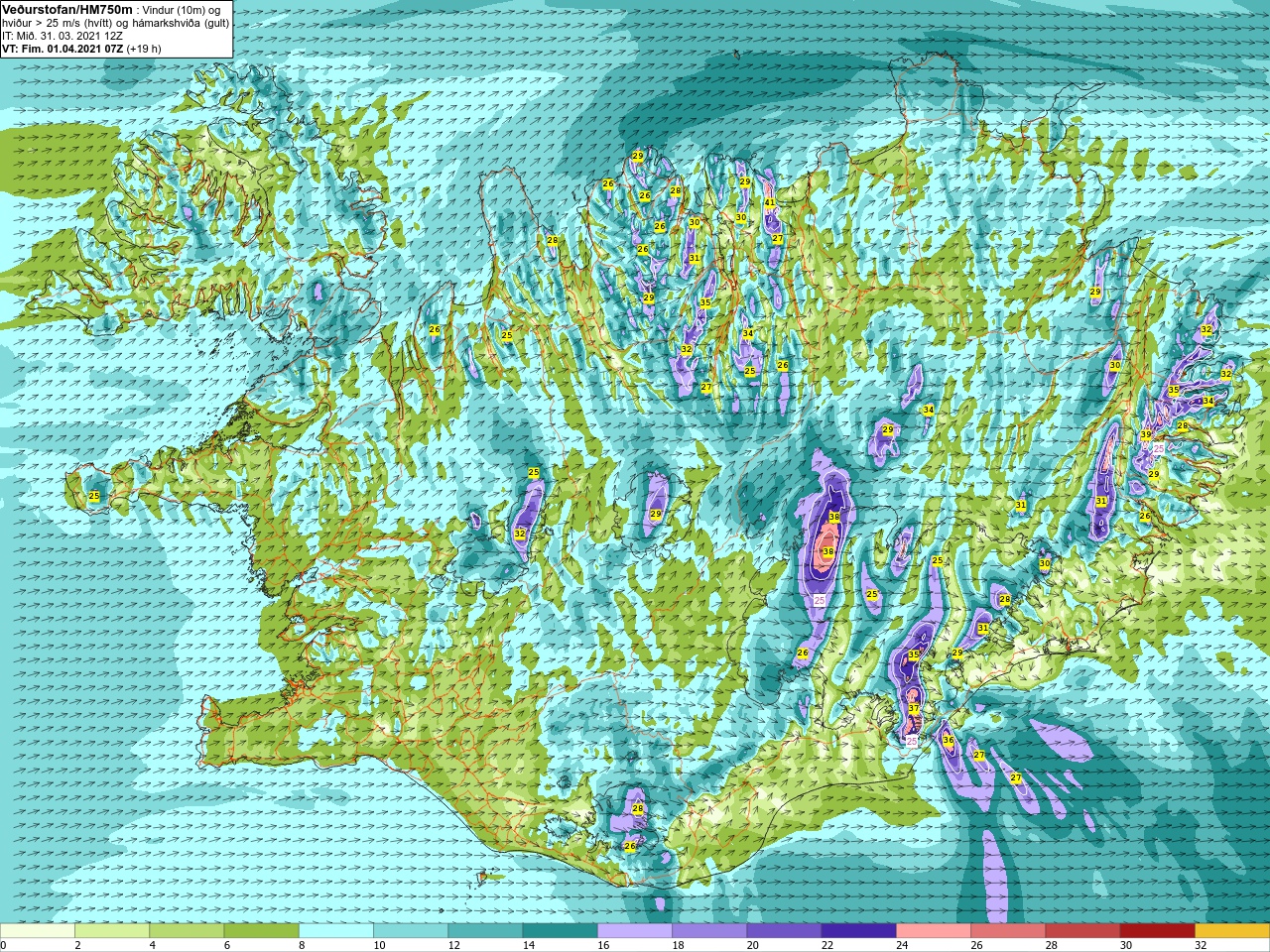
Task: Click the 0–2 pale yellow legend swatch
Action: click(x=37, y=931)
